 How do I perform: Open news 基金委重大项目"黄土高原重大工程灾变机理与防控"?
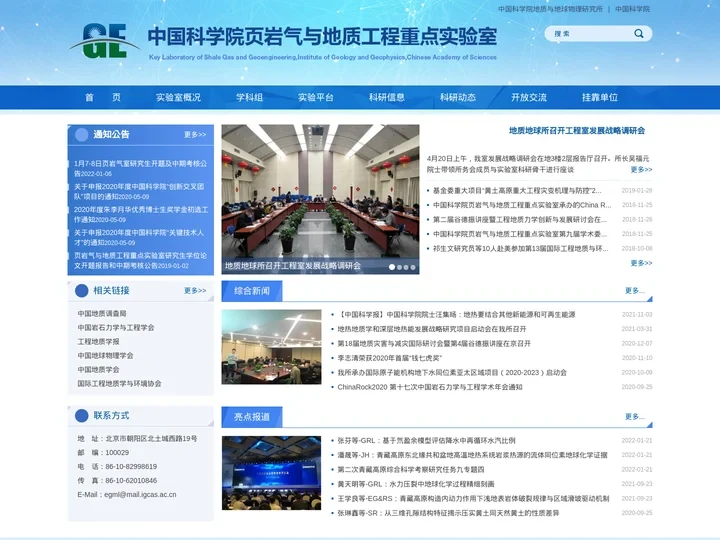517,191
